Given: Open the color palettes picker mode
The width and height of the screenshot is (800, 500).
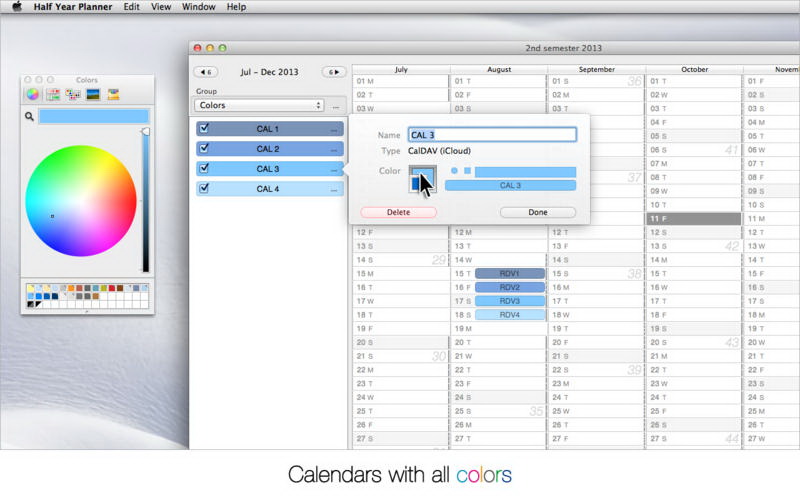Looking at the screenshot, I should 73,95.
